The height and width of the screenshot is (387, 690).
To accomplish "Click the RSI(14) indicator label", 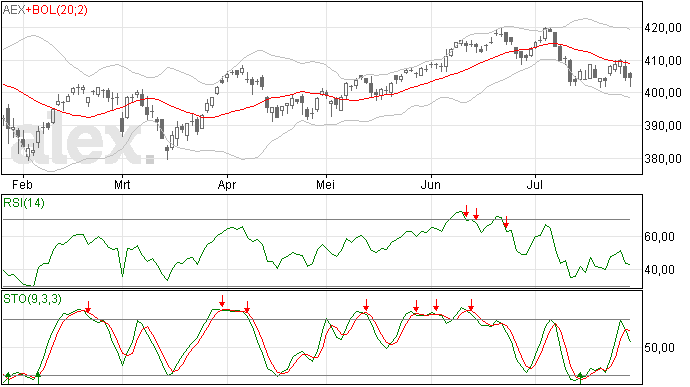I will click(x=24, y=203).
